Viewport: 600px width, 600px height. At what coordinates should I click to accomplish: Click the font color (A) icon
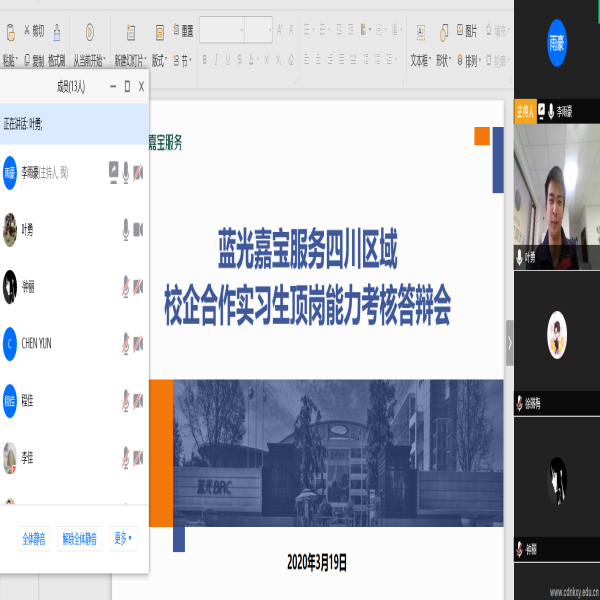tap(252, 59)
